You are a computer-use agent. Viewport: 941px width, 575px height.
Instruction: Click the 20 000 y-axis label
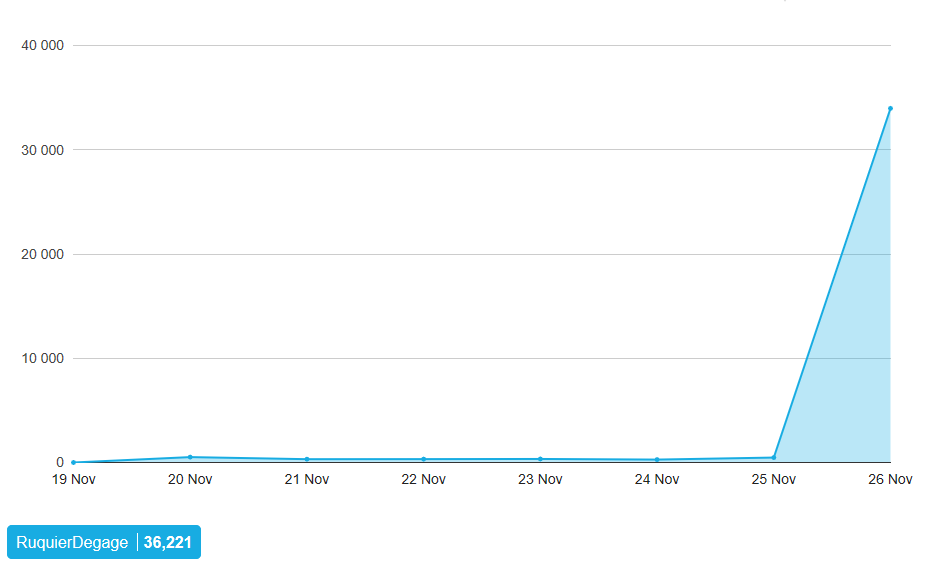(x=43, y=254)
